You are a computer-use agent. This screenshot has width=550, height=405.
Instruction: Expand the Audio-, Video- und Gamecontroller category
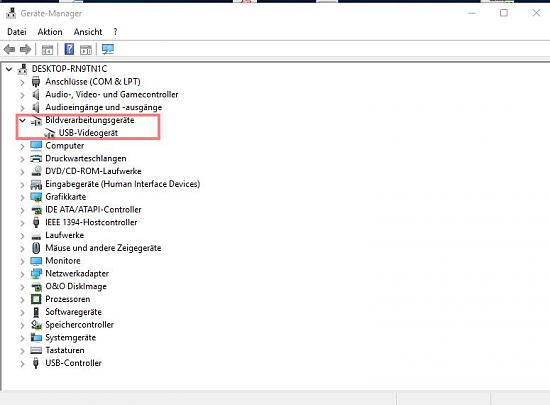coord(22,95)
